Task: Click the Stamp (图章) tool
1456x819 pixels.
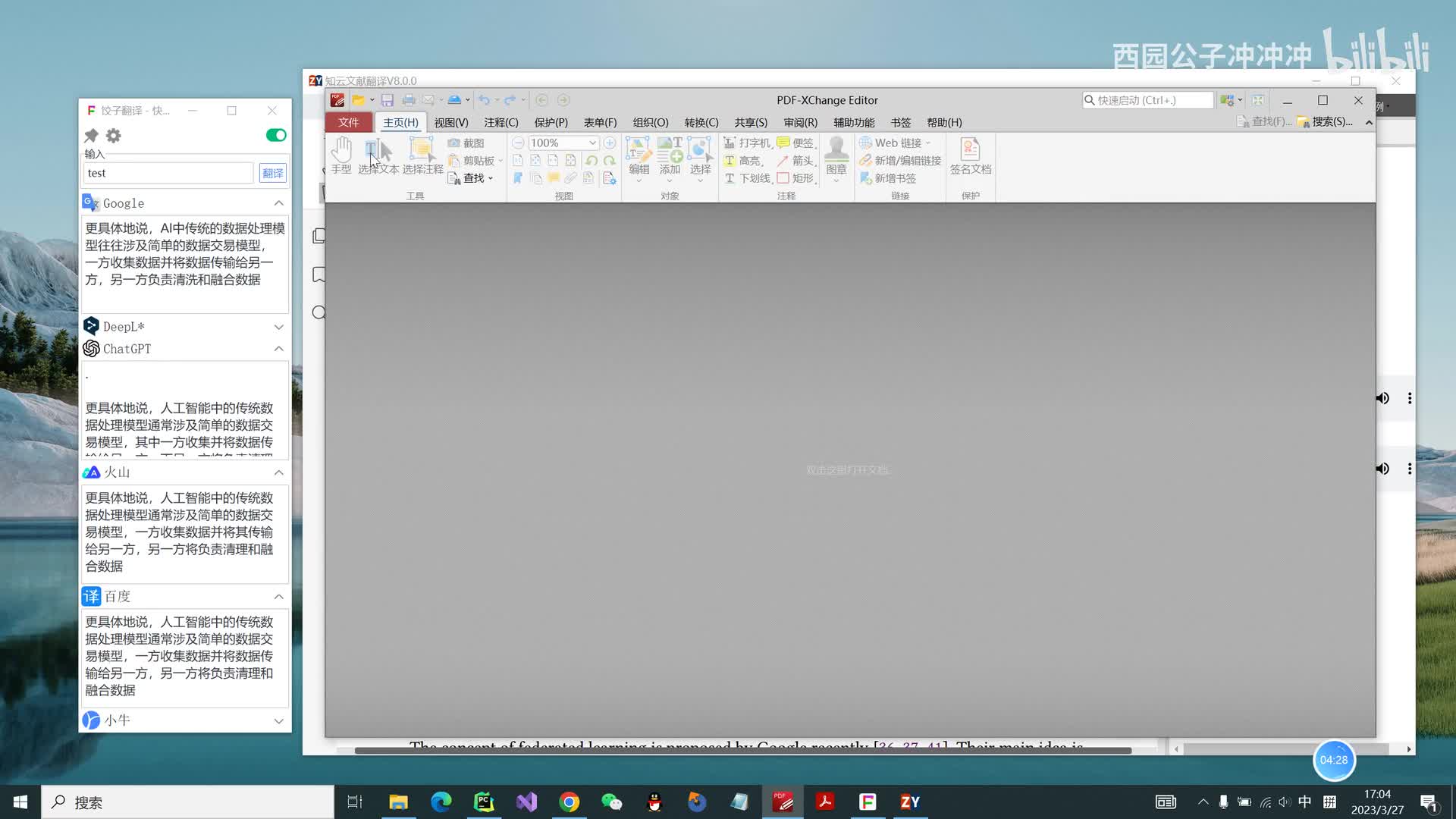Action: (836, 155)
